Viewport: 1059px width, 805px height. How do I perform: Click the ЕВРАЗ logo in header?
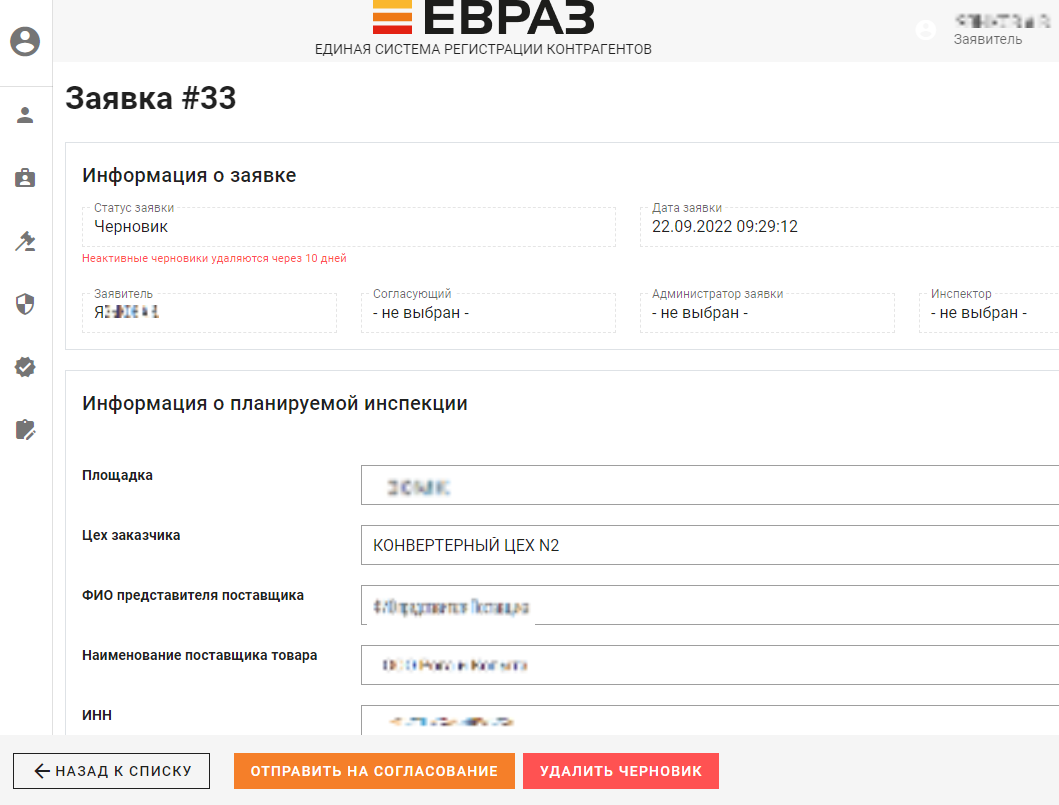coord(483,18)
